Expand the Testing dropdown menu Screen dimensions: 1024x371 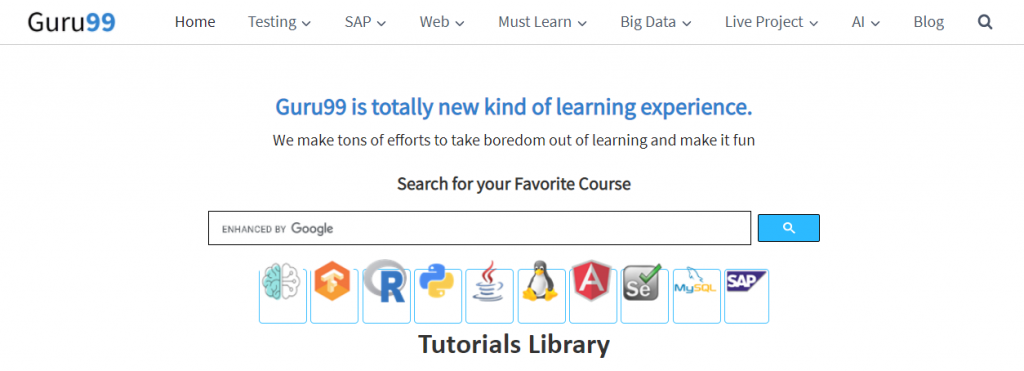pos(279,22)
